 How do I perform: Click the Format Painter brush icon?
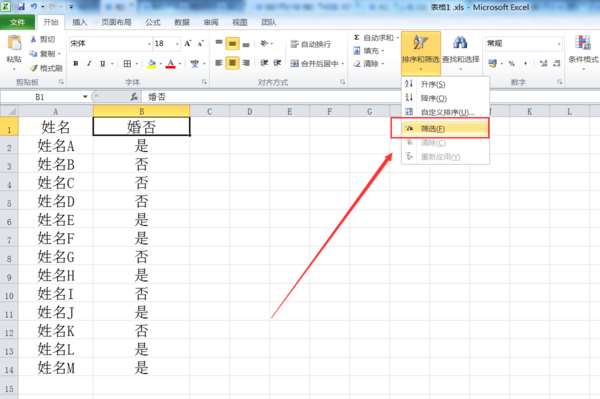coord(34,68)
